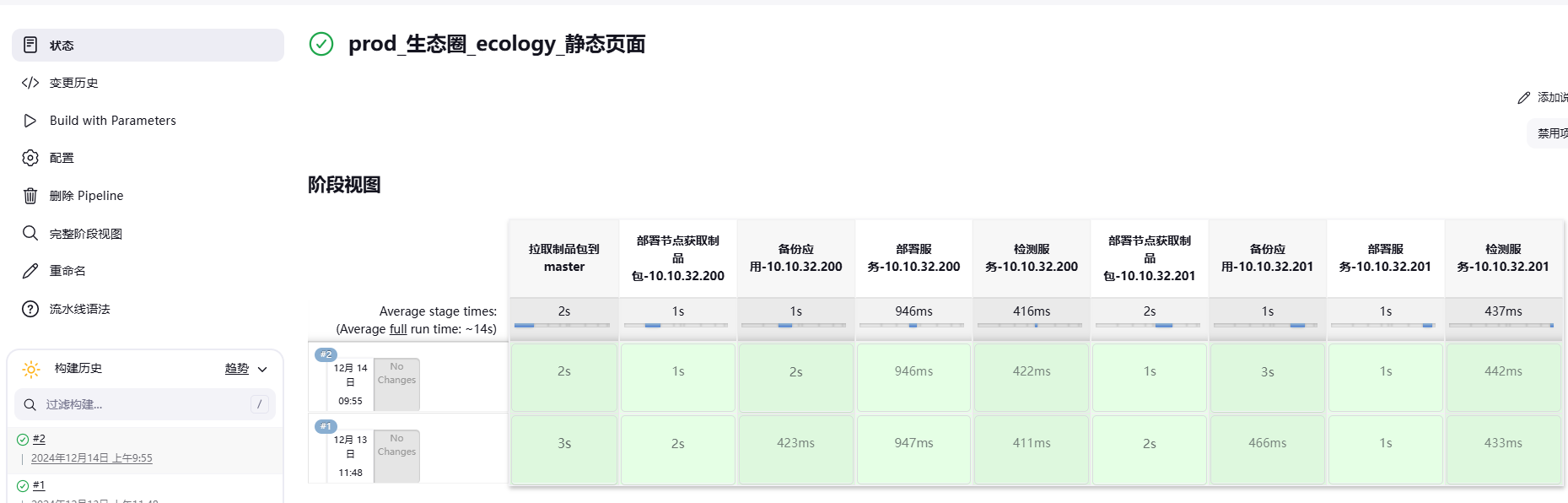The width and height of the screenshot is (1568, 503).
Task: Click the 删除 Pipeline trash icon
Action: pyautogui.click(x=30, y=196)
